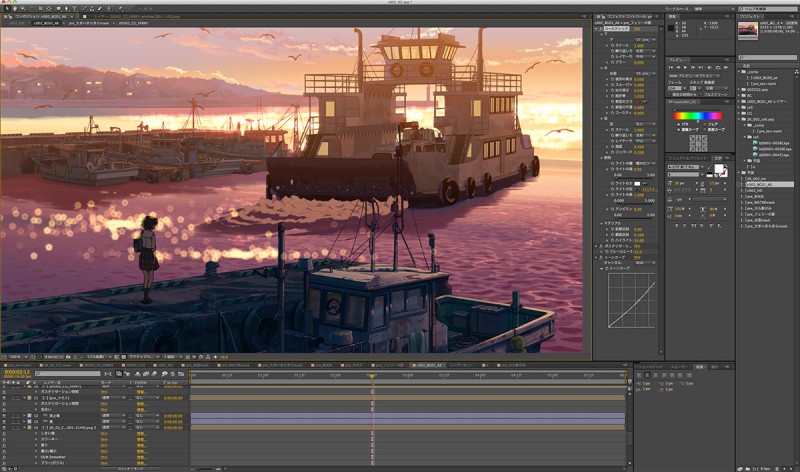Open timeline composition mini-flowchart icon
This screenshot has width=800, height=472.
coord(108,374)
